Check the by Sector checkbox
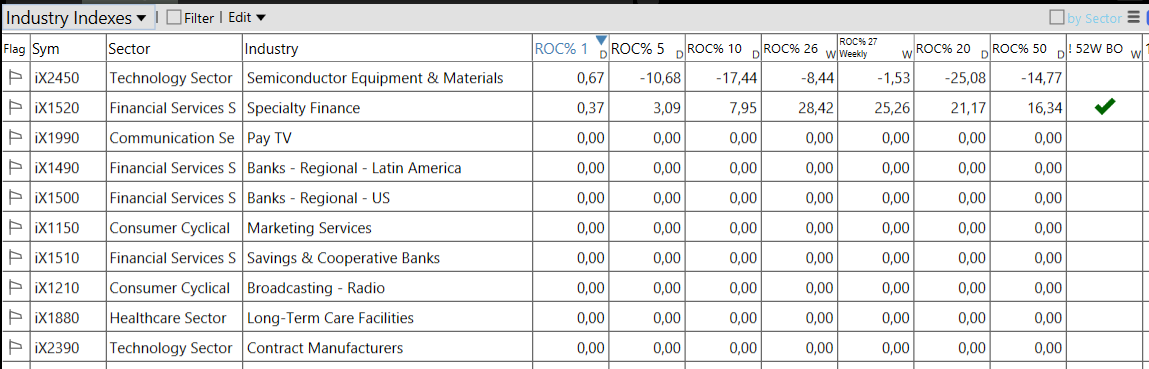The image size is (1149, 369). point(1057,18)
